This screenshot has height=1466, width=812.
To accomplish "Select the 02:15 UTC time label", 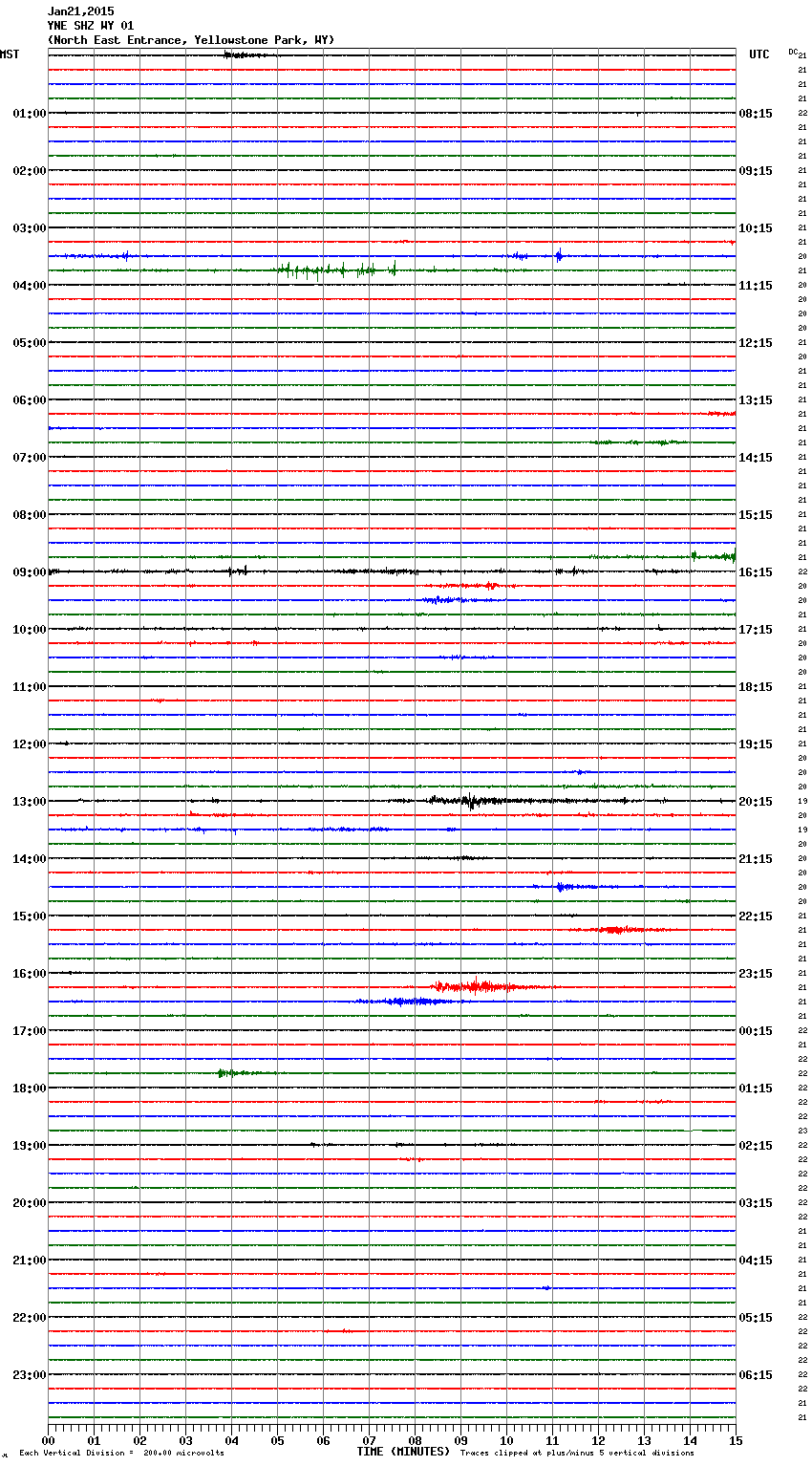I will [756, 1146].
